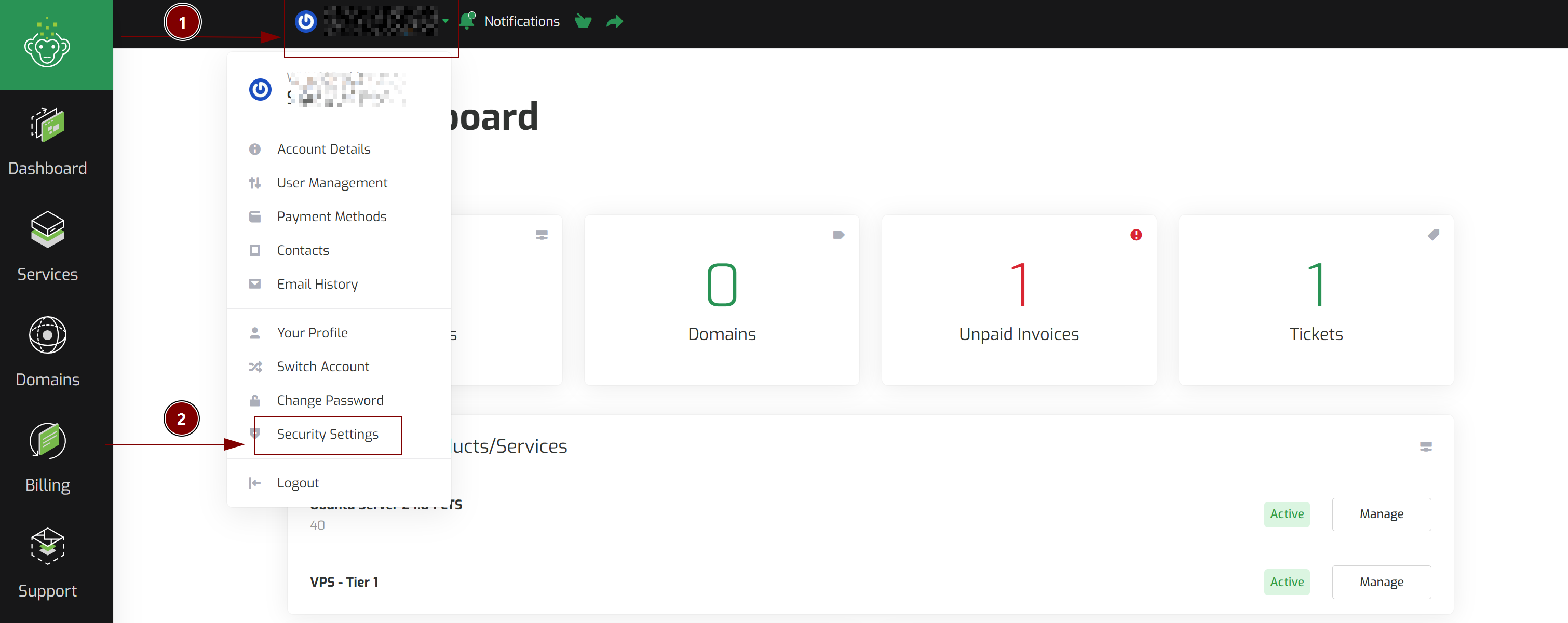Open the Domains globe sidebar icon
Screen dimensions: 1568x623
click(47, 335)
